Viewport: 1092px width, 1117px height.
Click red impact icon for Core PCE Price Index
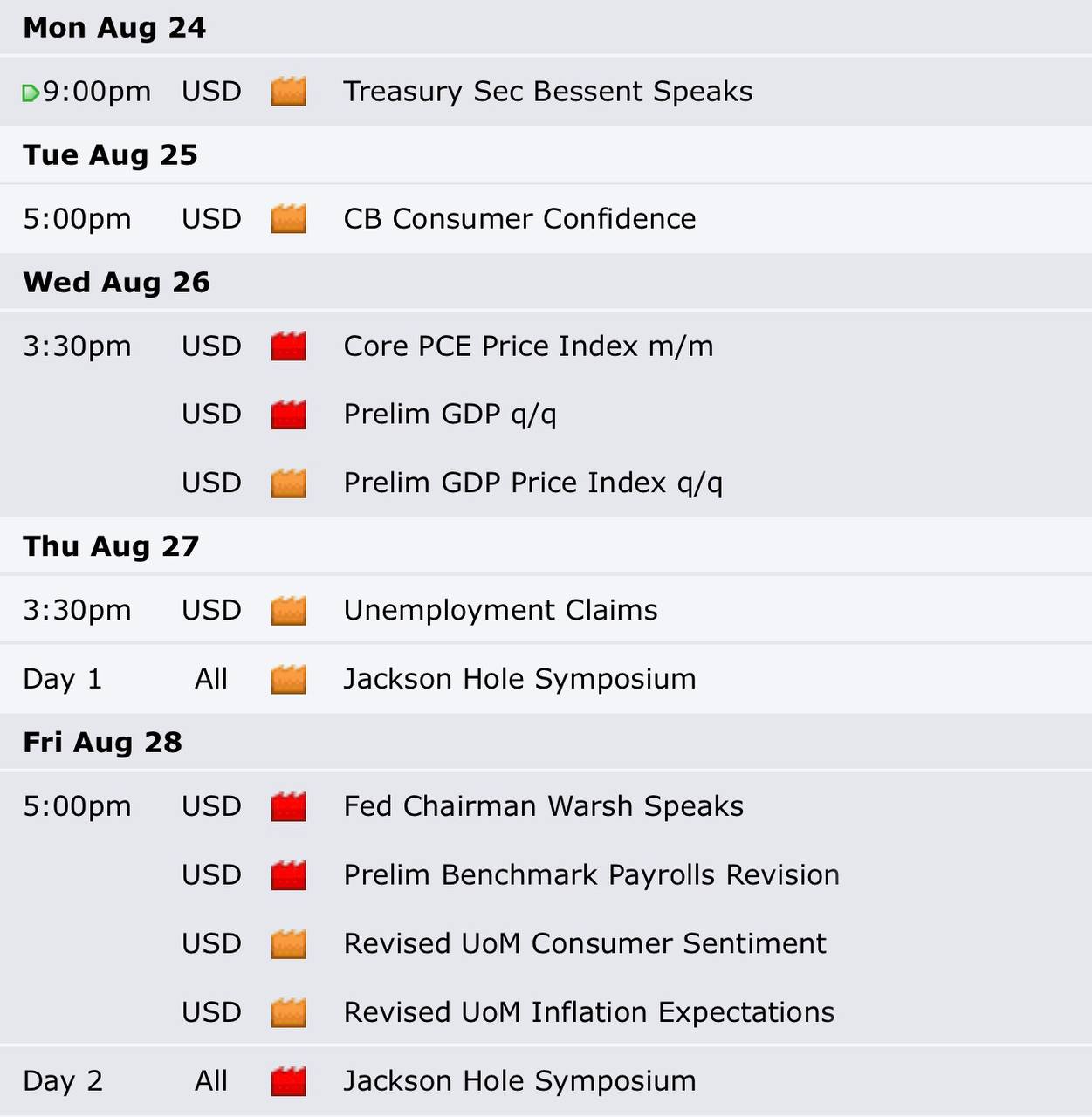(289, 346)
